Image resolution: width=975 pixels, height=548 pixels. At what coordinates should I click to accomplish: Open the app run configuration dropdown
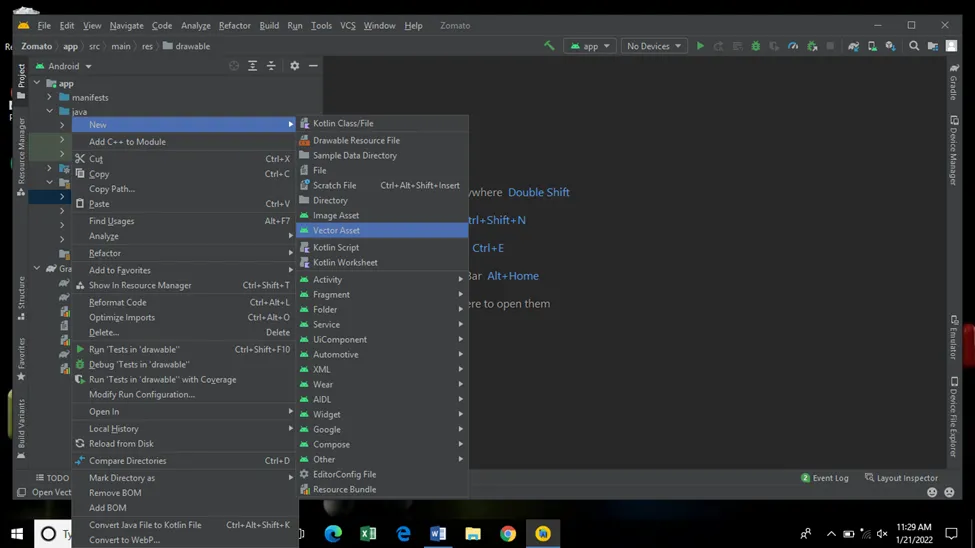tap(590, 46)
